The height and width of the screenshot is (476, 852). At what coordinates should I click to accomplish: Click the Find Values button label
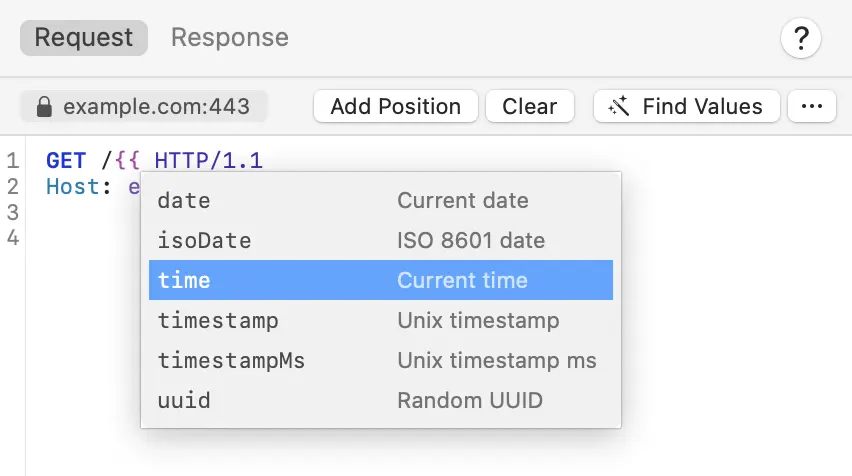point(702,107)
